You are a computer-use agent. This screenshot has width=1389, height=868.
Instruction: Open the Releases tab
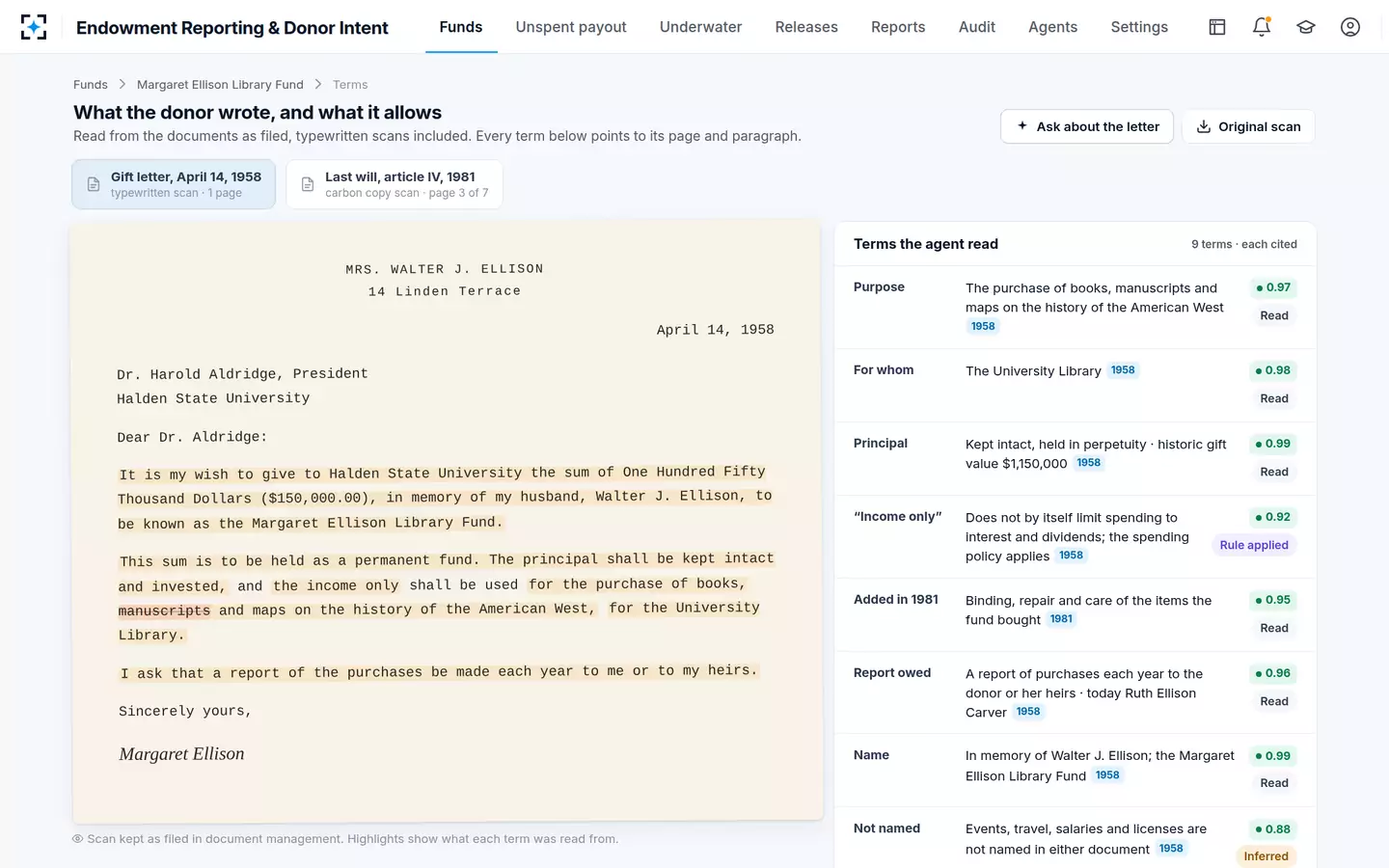tap(806, 27)
